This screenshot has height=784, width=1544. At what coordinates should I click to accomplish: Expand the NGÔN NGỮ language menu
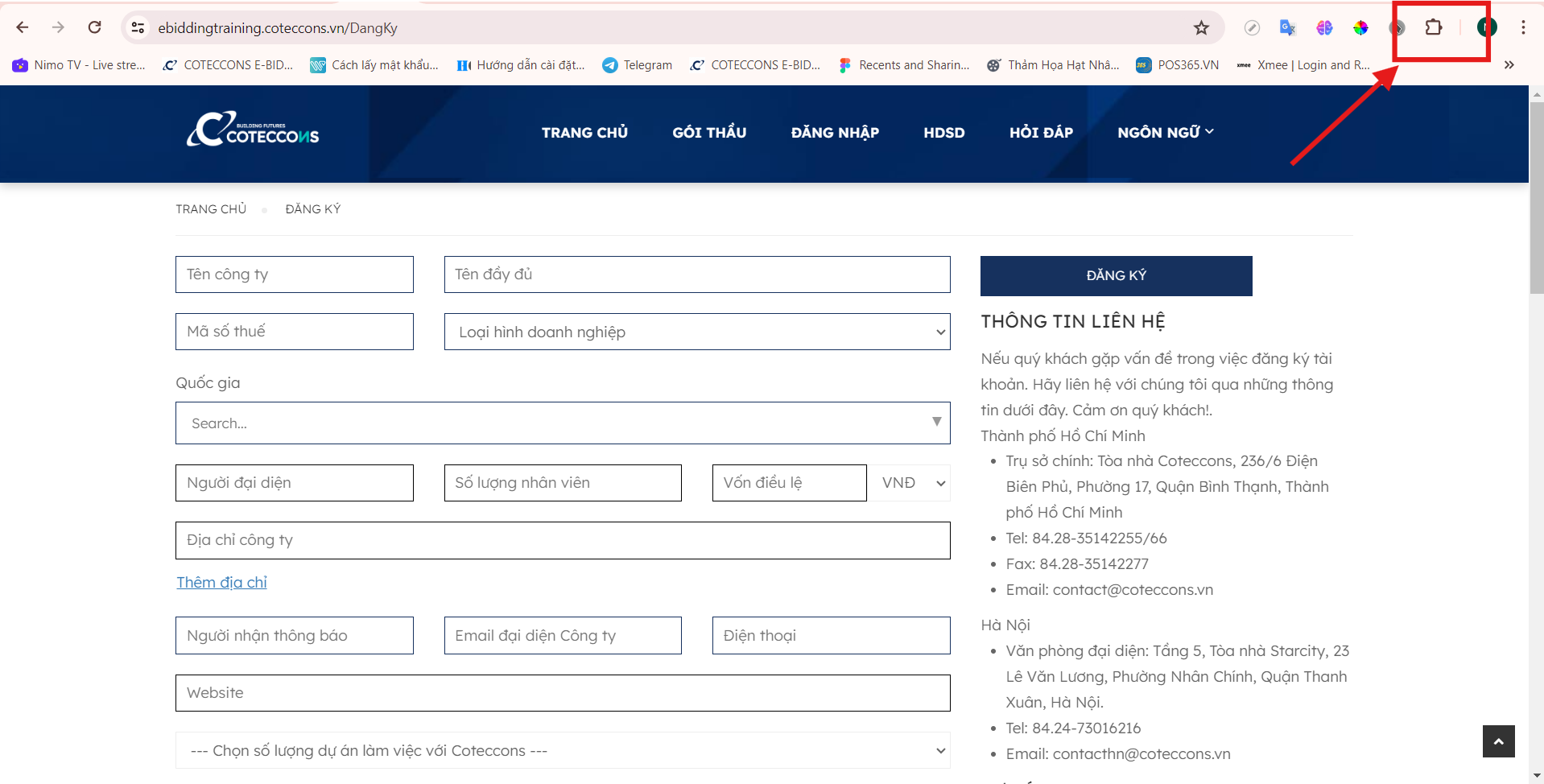pos(1165,132)
